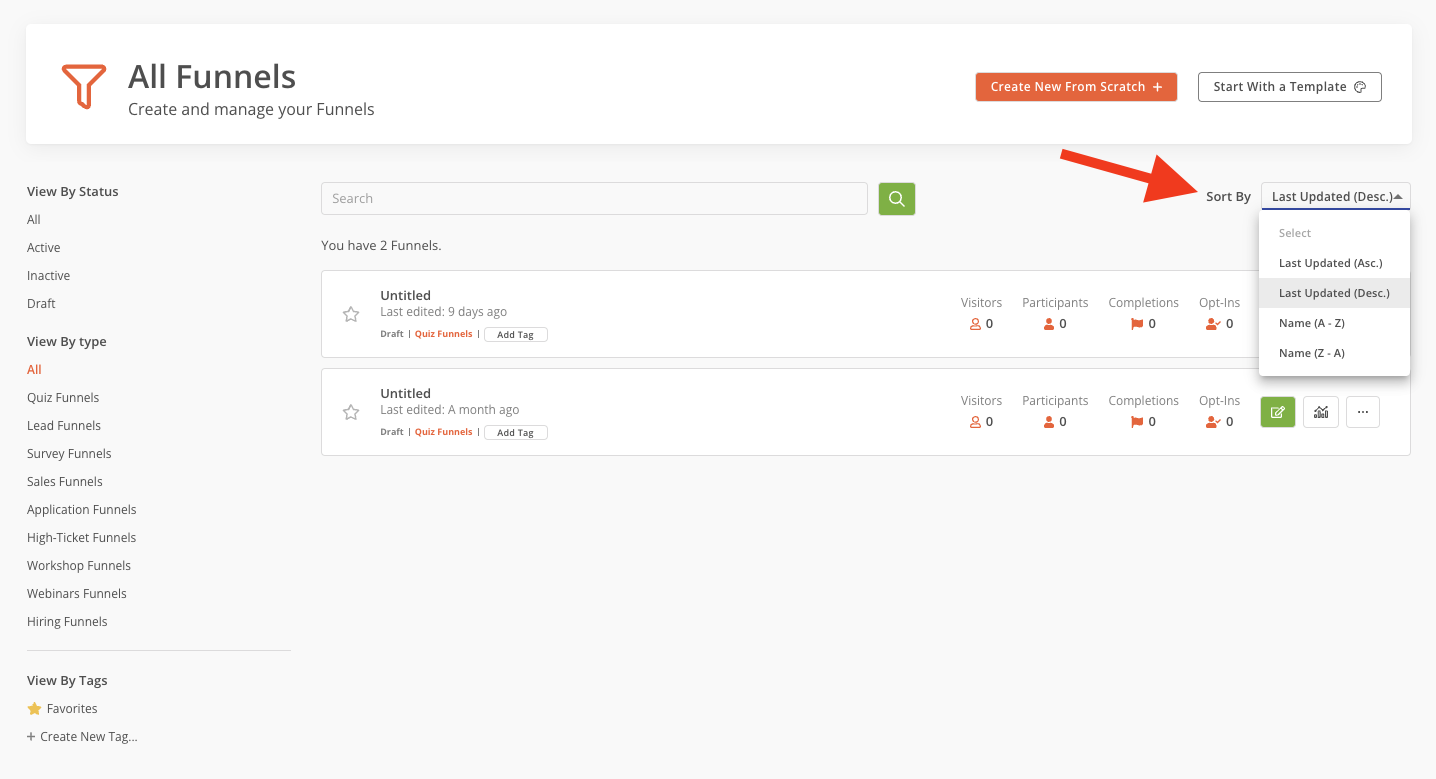Show only Application Funnels type
The height and width of the screenshot is (779, 1436).
[x=82, y=509]
